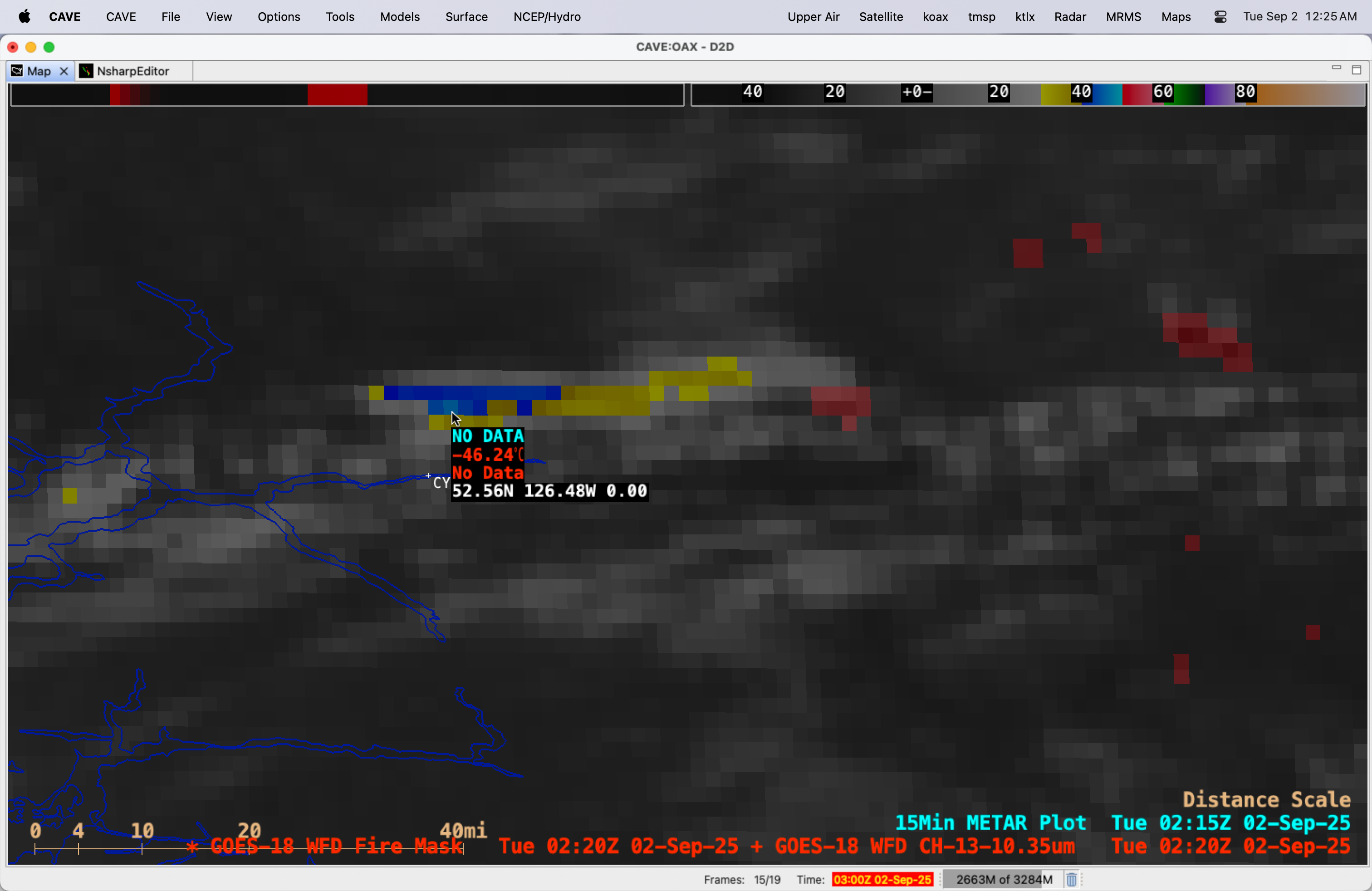Image resolution: width=1372 pixels, height=891 pixels.
Task: Click the garbage collection trash icon
Action: click(1071, 880)
